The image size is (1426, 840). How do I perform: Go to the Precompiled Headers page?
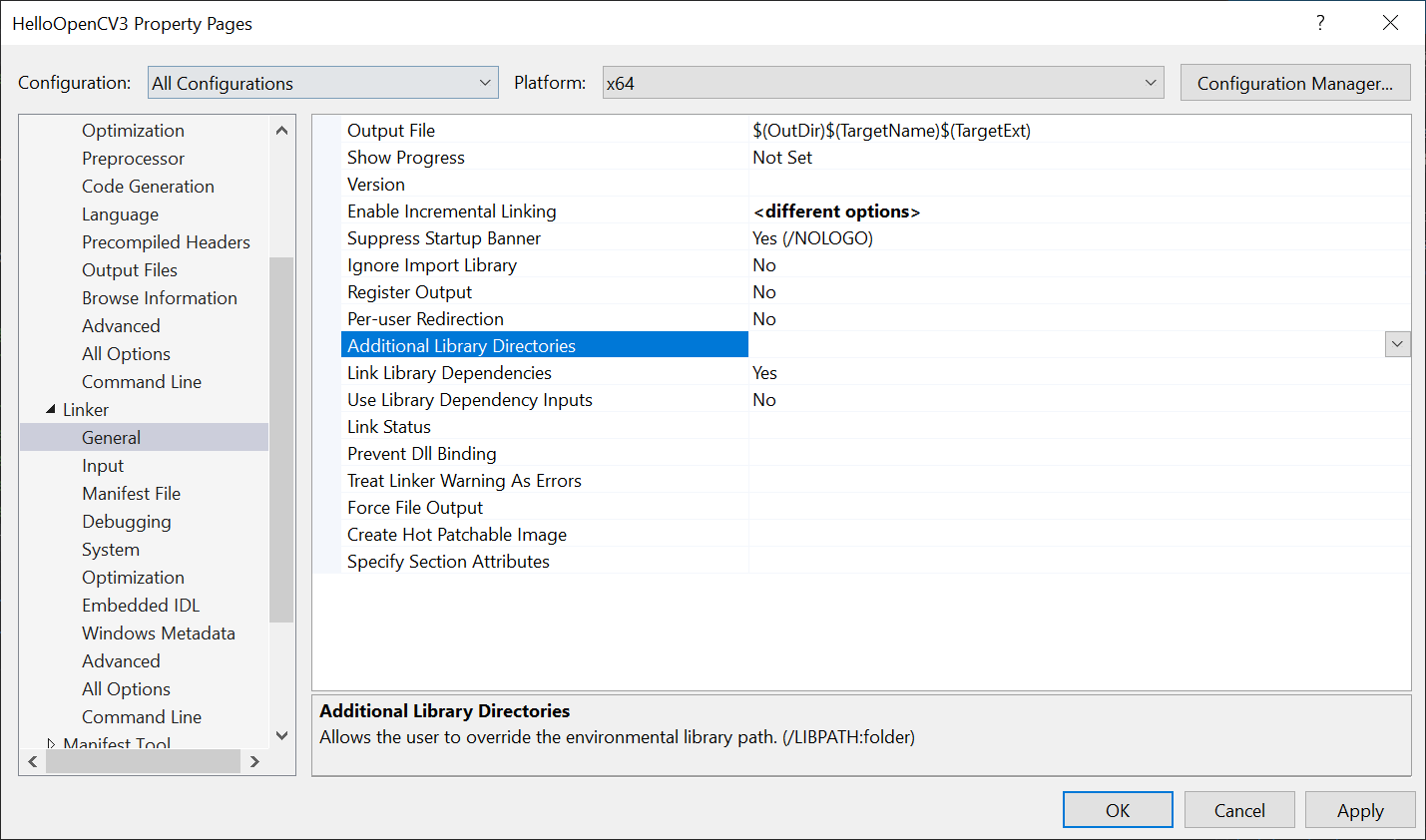tap(166, 242)
